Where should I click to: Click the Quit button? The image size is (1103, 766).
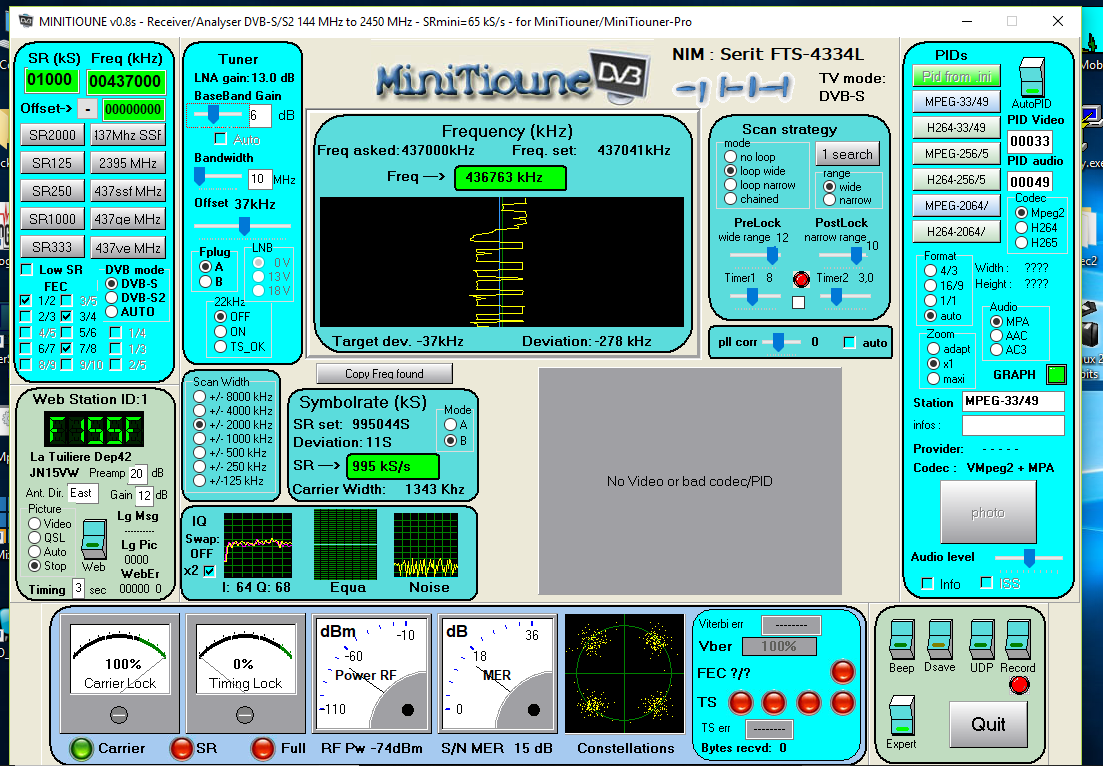(988, 724)
